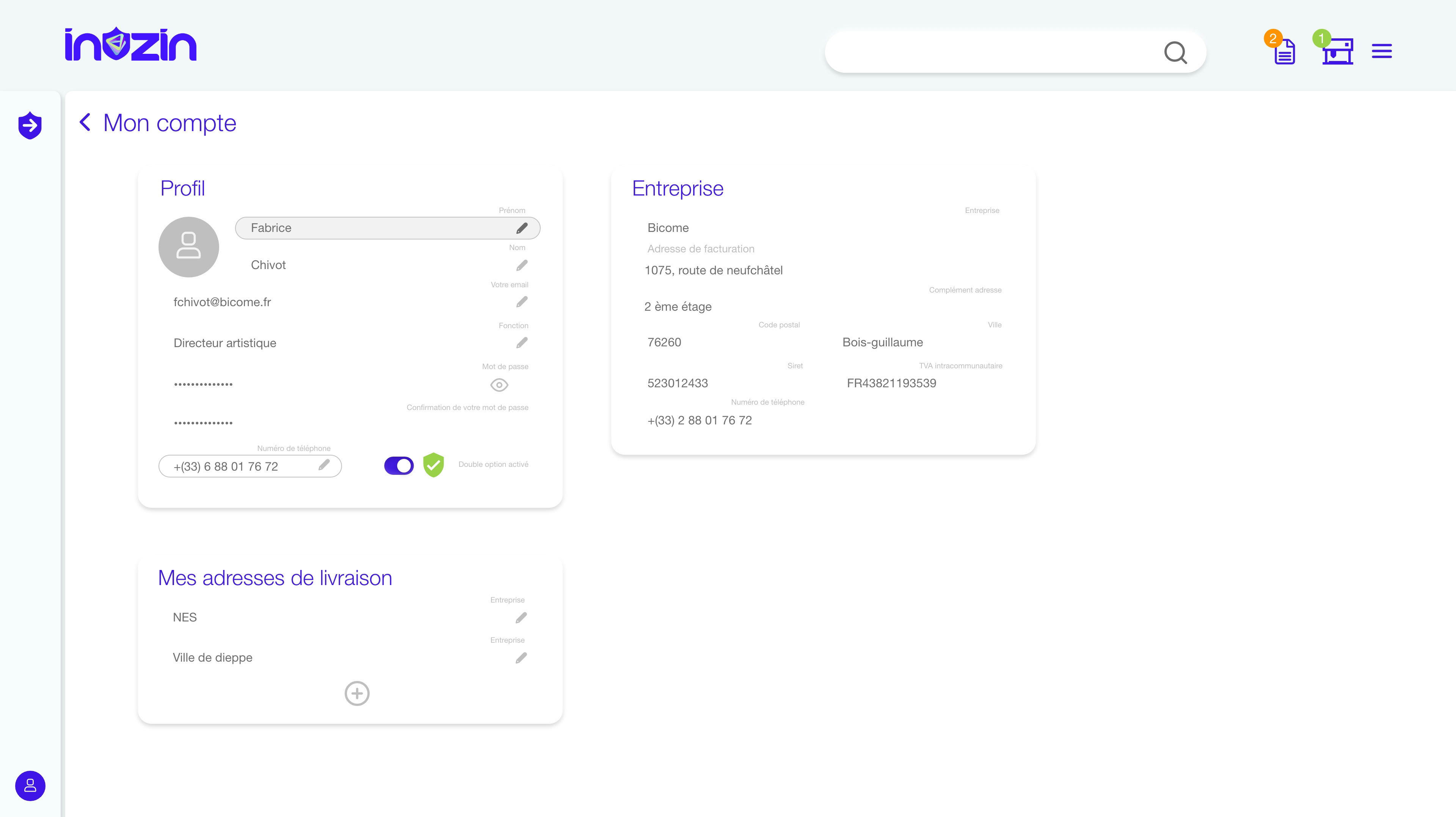
Task: Open the printer icon with green badge
Action: 1337,52
